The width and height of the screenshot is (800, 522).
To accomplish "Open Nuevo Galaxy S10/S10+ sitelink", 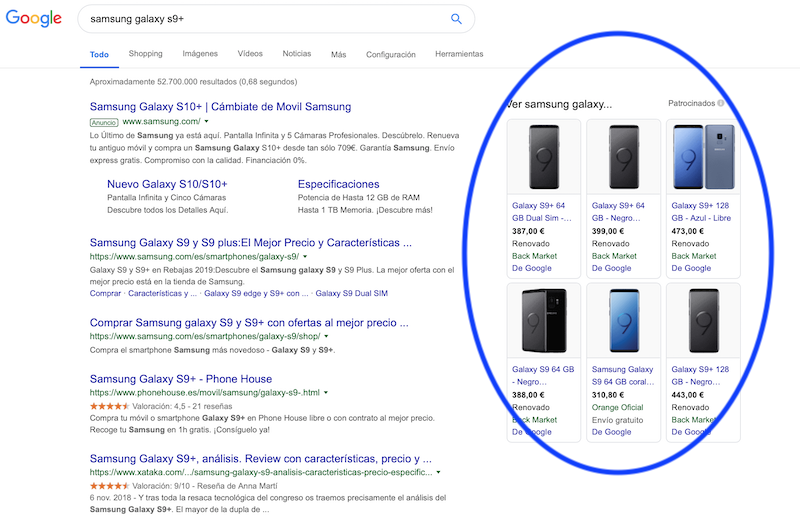I will click(x=167, y=184).
